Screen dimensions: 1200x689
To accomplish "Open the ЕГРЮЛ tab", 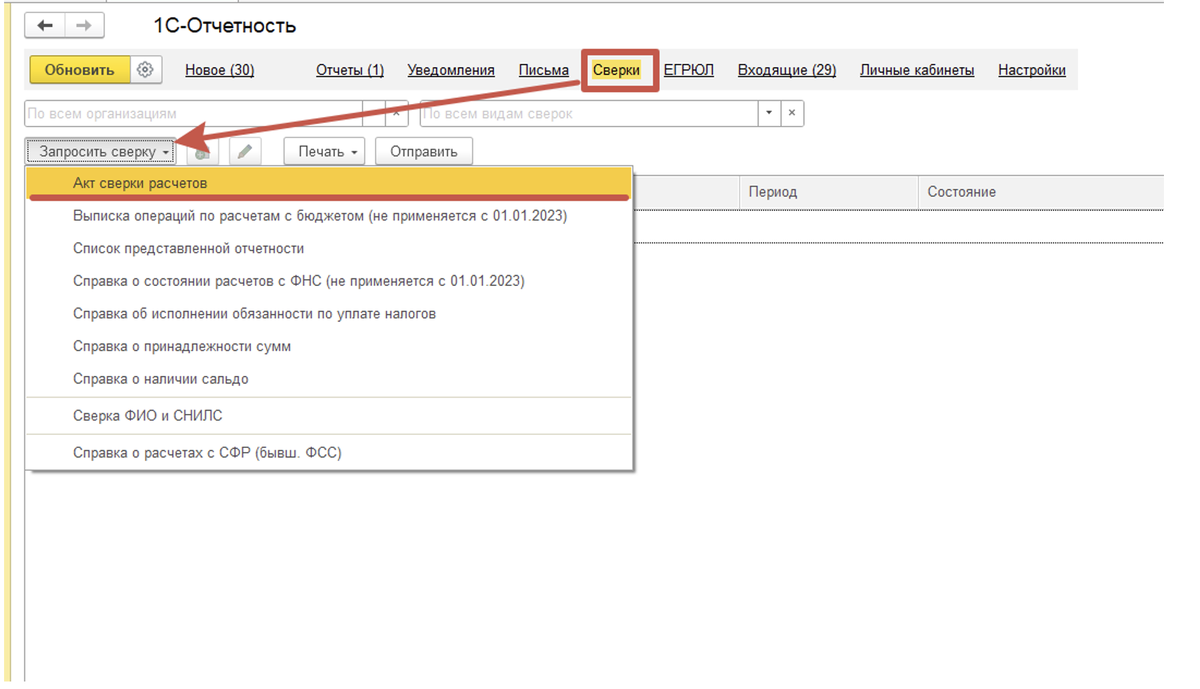I will click(x=689, y=70).
